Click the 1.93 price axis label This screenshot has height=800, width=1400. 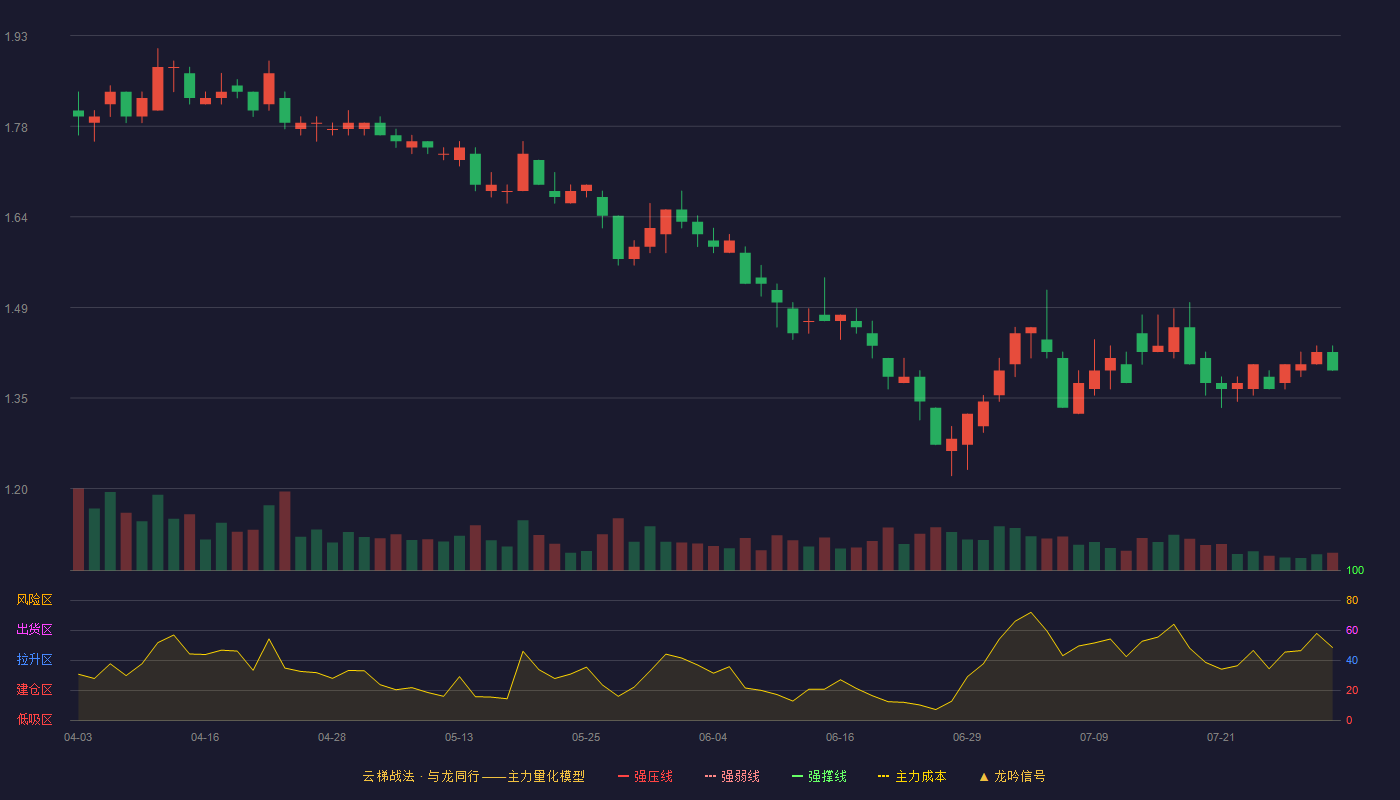[16, 37]
